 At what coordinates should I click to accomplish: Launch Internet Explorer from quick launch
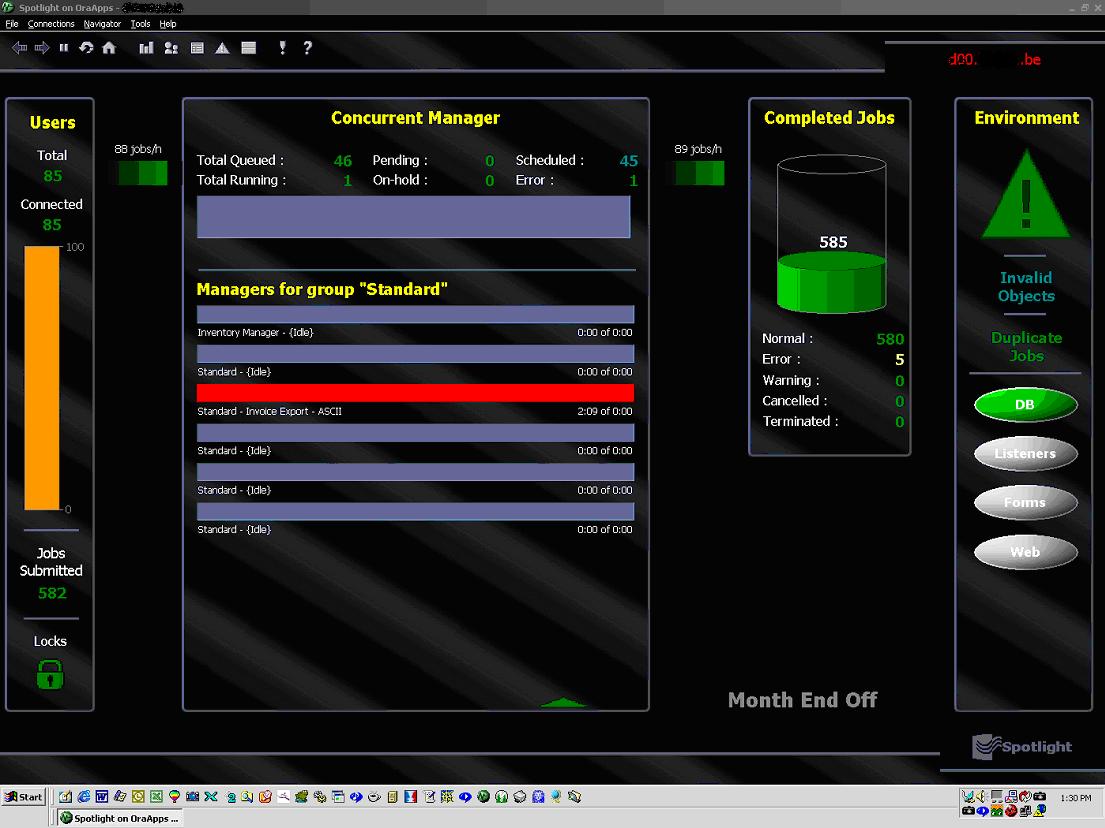(84, 797)
